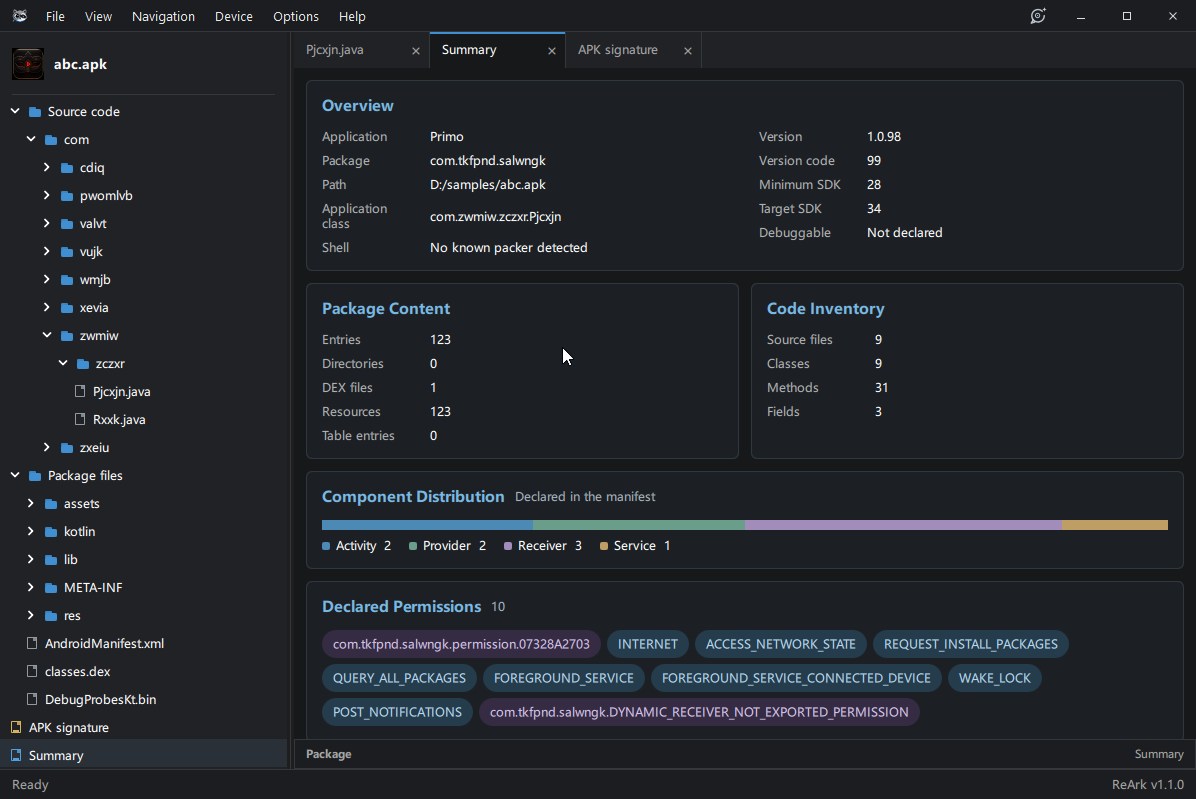Click the zczxr folder icon
Image resolution: width=1196 pixels, height=799 pixels.
pyautogui.click(x=83, y=364)
